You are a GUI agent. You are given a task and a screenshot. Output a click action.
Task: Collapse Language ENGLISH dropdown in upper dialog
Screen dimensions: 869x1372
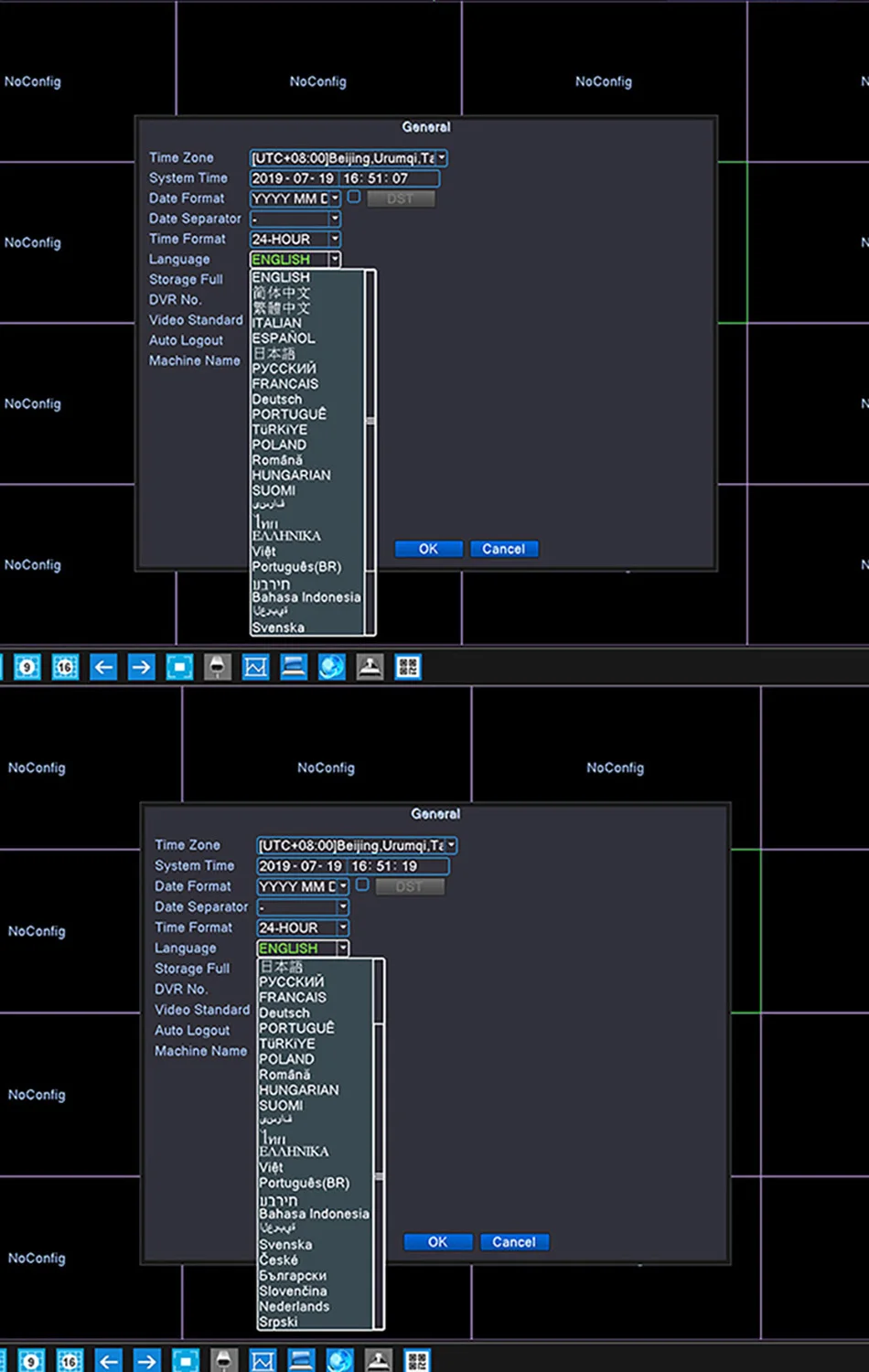tap(335, 260)
